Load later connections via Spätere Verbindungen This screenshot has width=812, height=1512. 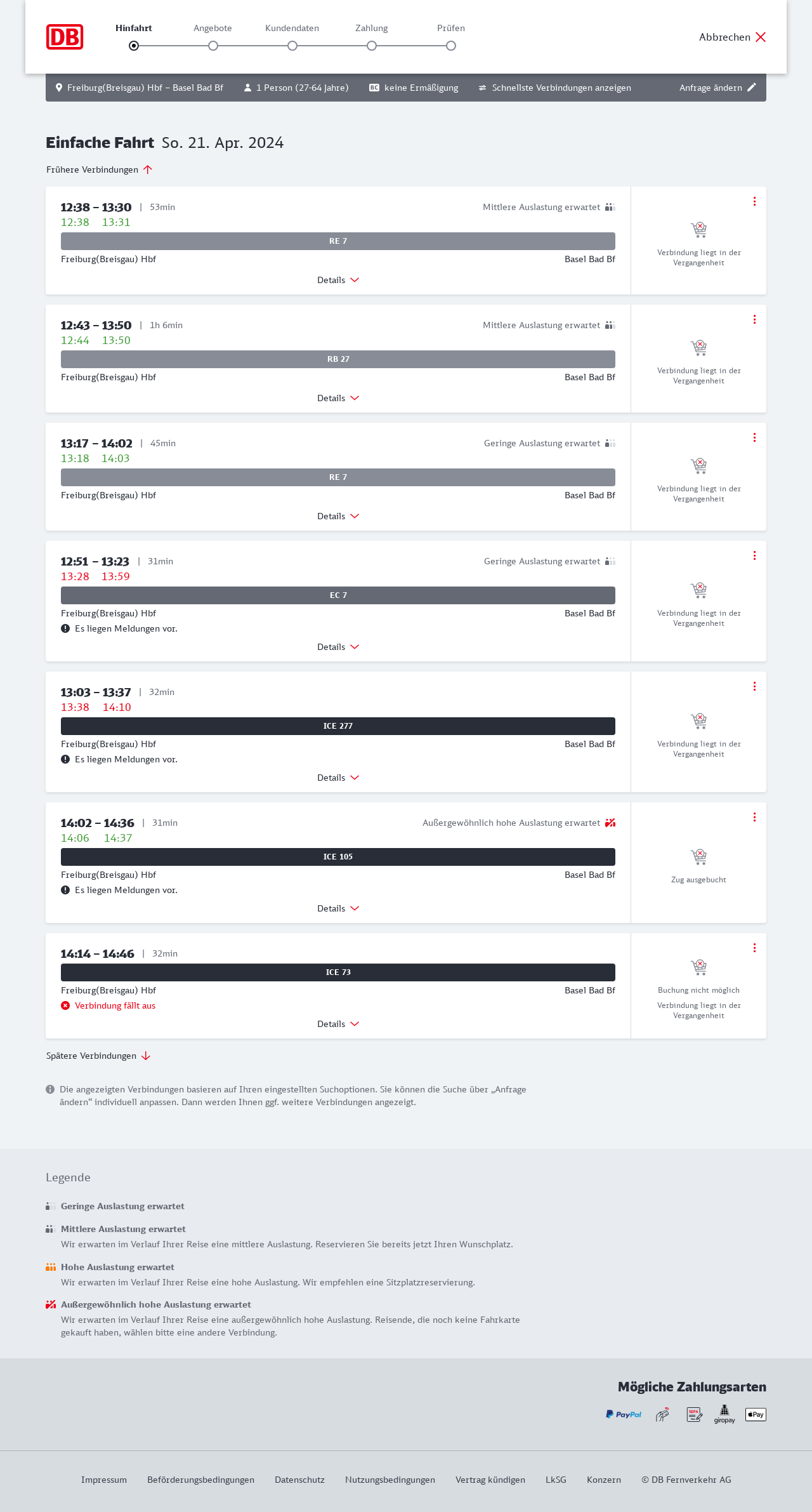click(98, 1056)
